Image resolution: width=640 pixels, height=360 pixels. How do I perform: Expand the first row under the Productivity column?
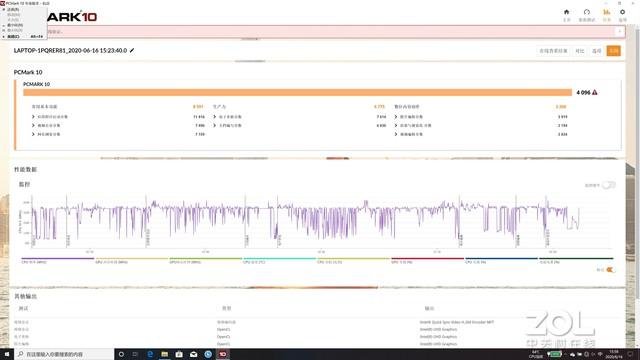[x=299, y=117]
